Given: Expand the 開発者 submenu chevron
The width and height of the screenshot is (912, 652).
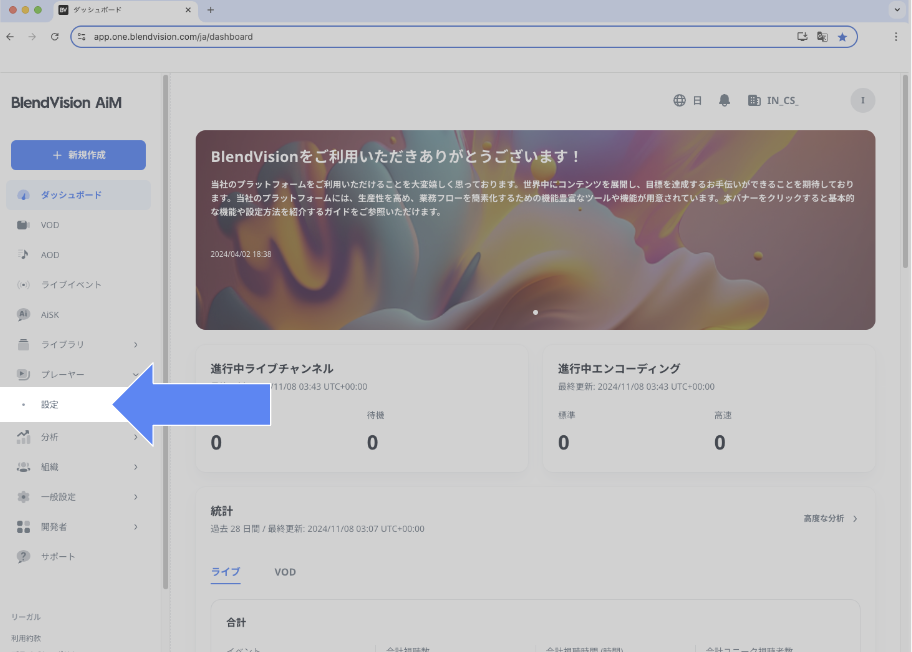Looking at the screenshot, I should (136, 527).
